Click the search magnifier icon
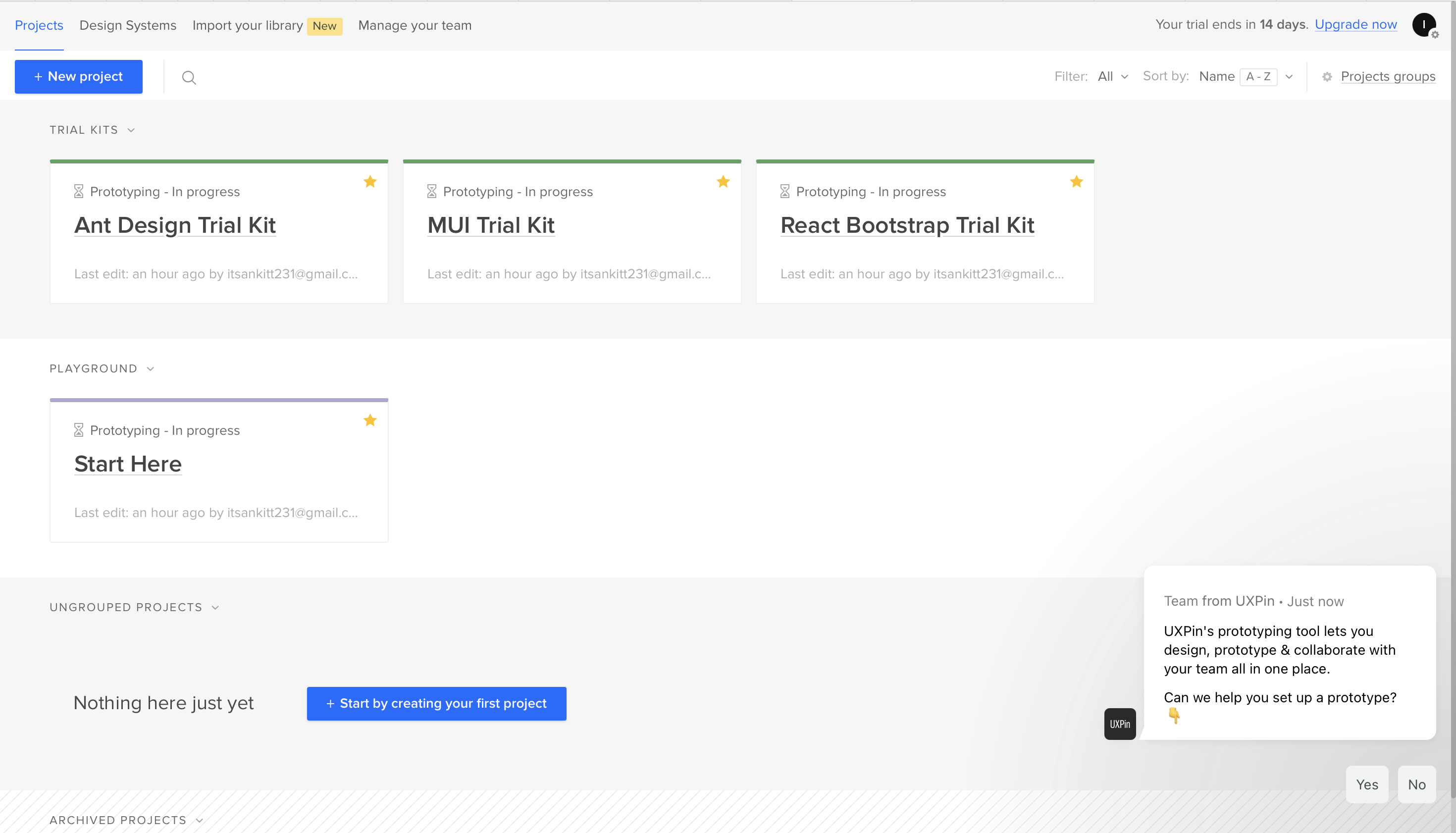Viewport: 1456px width, 833px height. pos(189,77)
